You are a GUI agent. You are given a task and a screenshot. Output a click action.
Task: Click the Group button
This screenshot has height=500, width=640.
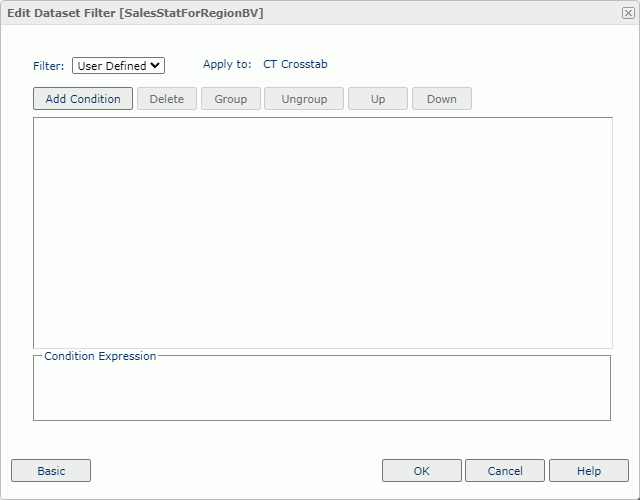[x=231, y=99]
